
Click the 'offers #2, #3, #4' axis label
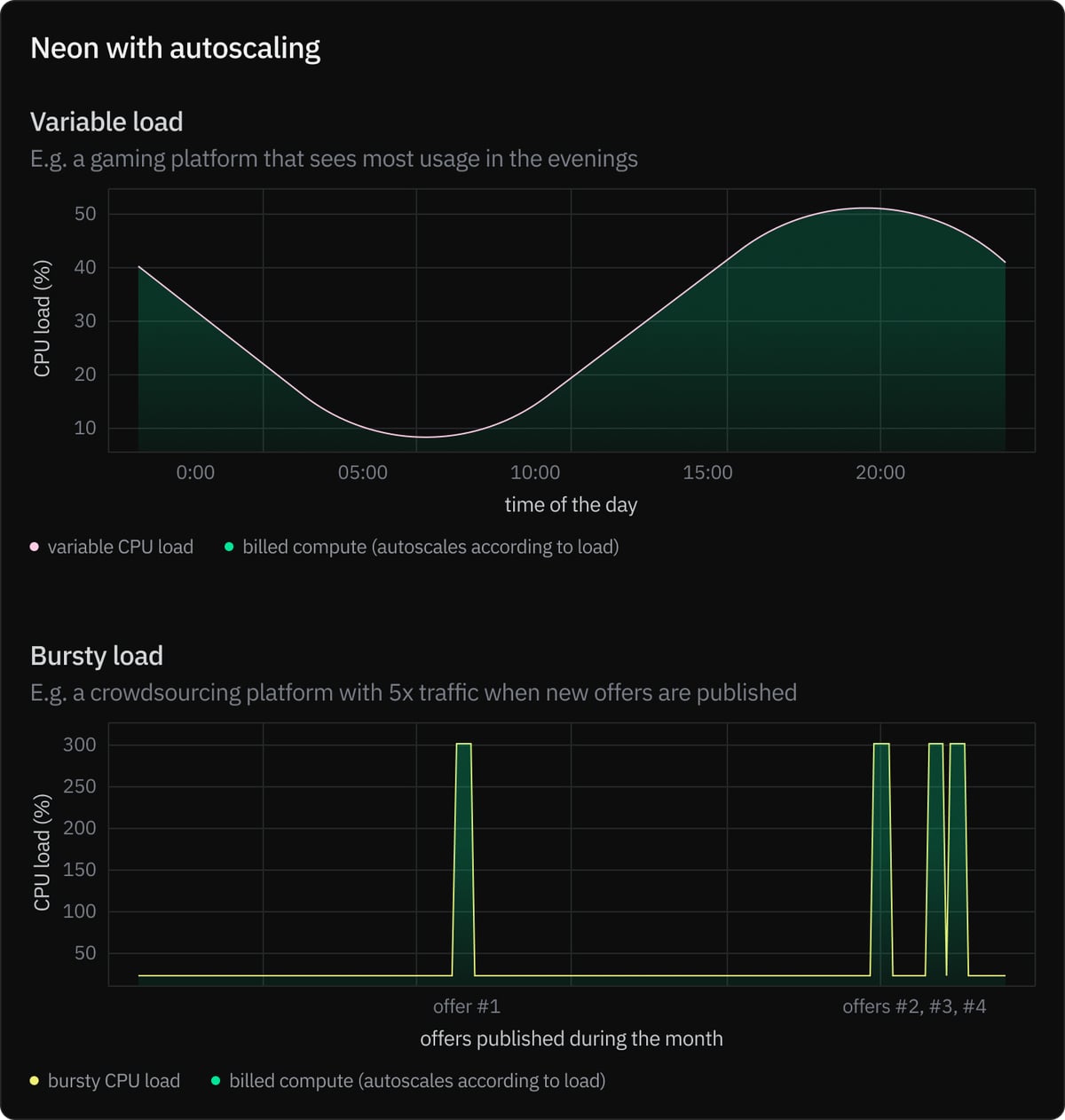pyautogui.click(x=914, y=1006)
